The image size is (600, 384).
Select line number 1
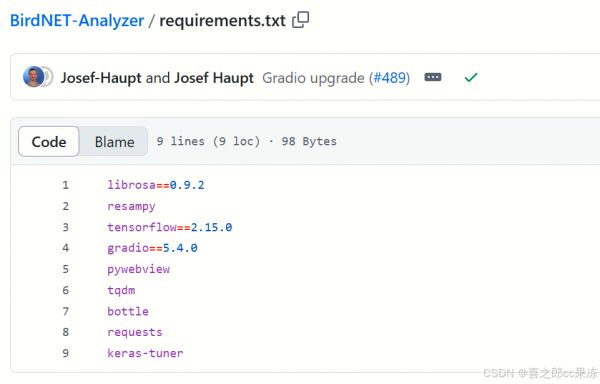point(65,185)
